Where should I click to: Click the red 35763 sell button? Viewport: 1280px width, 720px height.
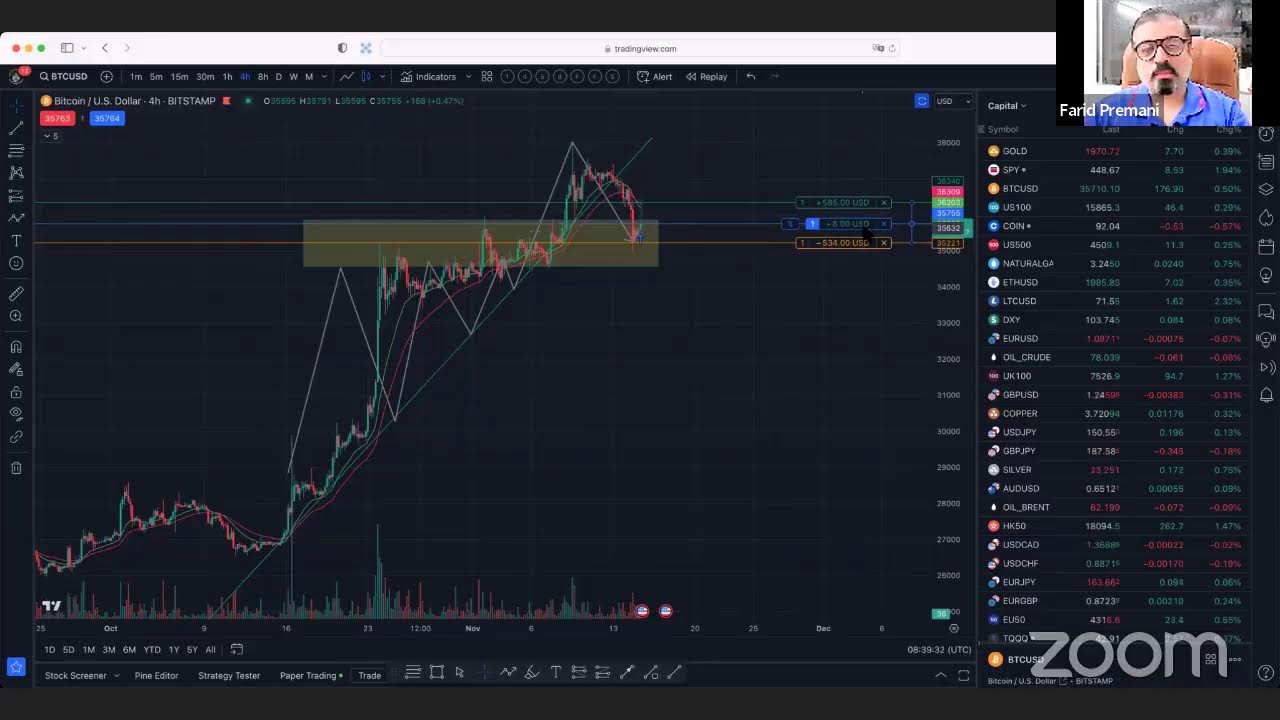point(57,118)
